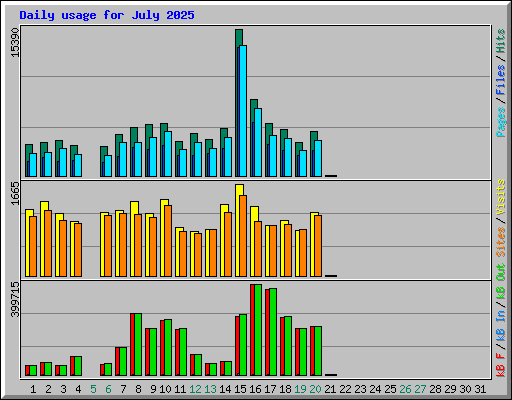Click day 10 on the x-axis

click(x=165, y=389)
